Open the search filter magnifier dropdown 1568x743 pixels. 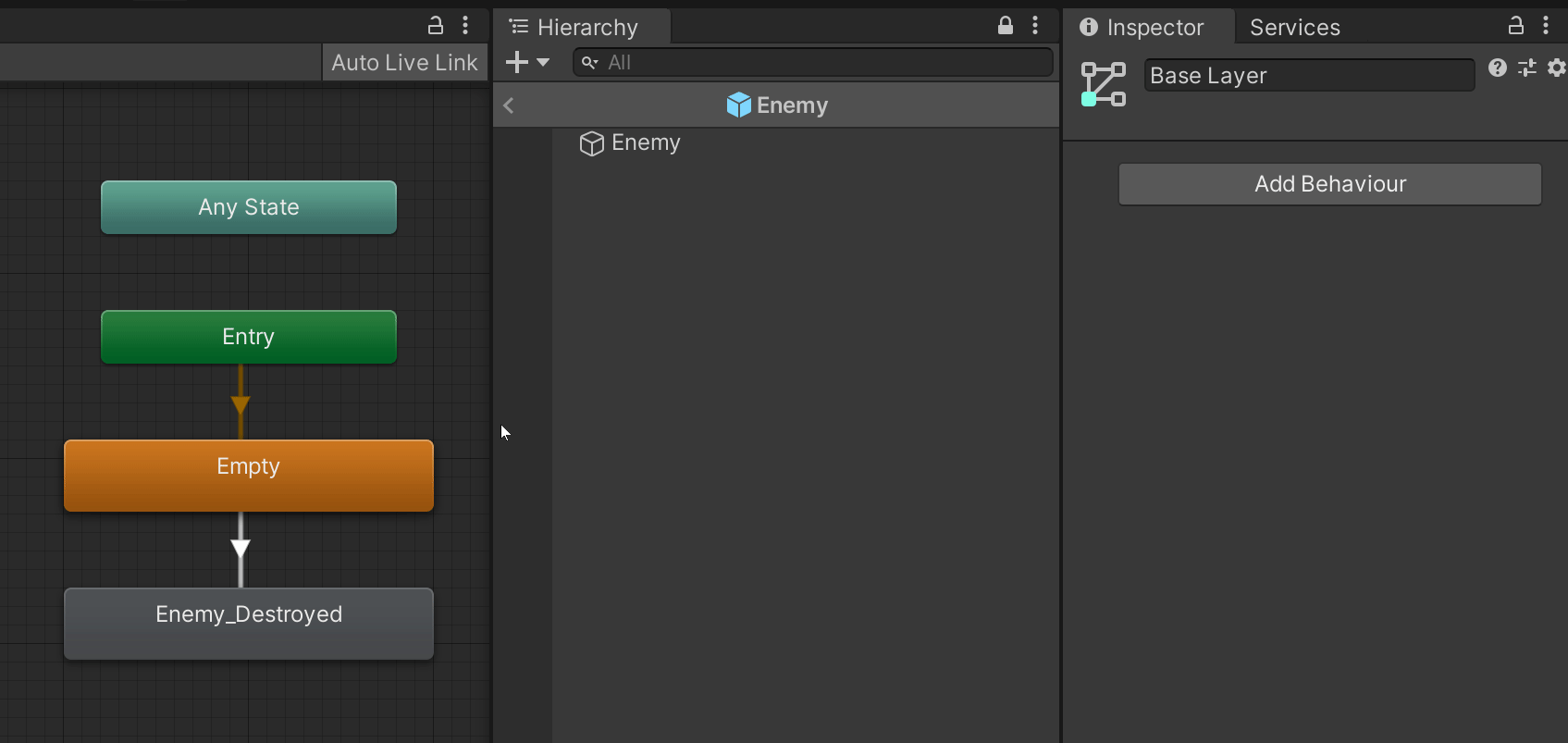point(589,63)
